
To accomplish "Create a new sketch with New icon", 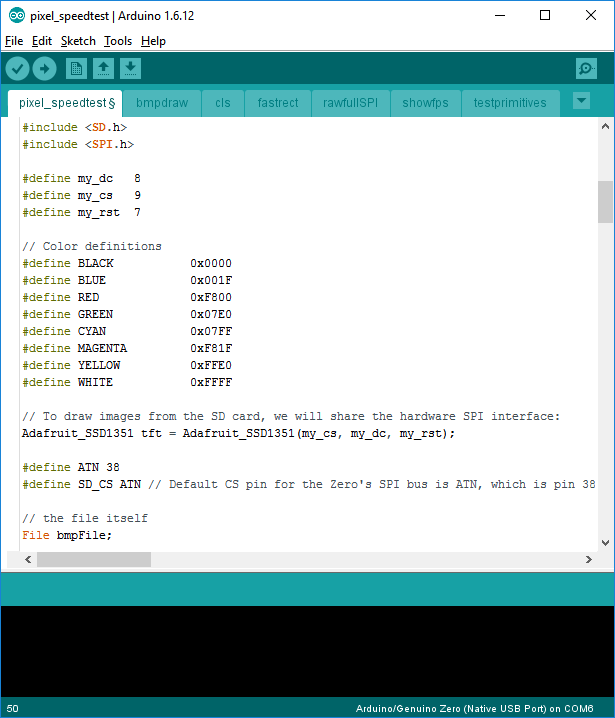I will (x=76, y=69).
